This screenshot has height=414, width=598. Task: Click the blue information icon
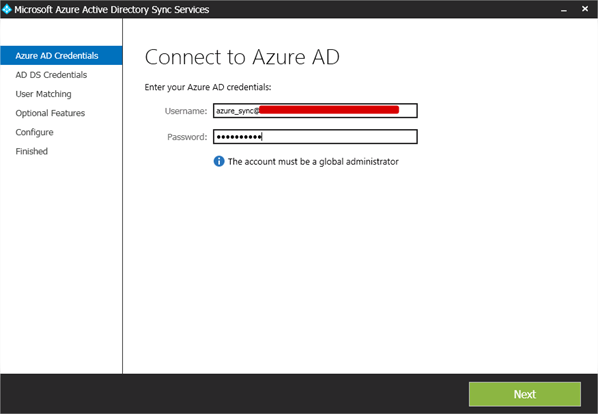pos(219,161)
